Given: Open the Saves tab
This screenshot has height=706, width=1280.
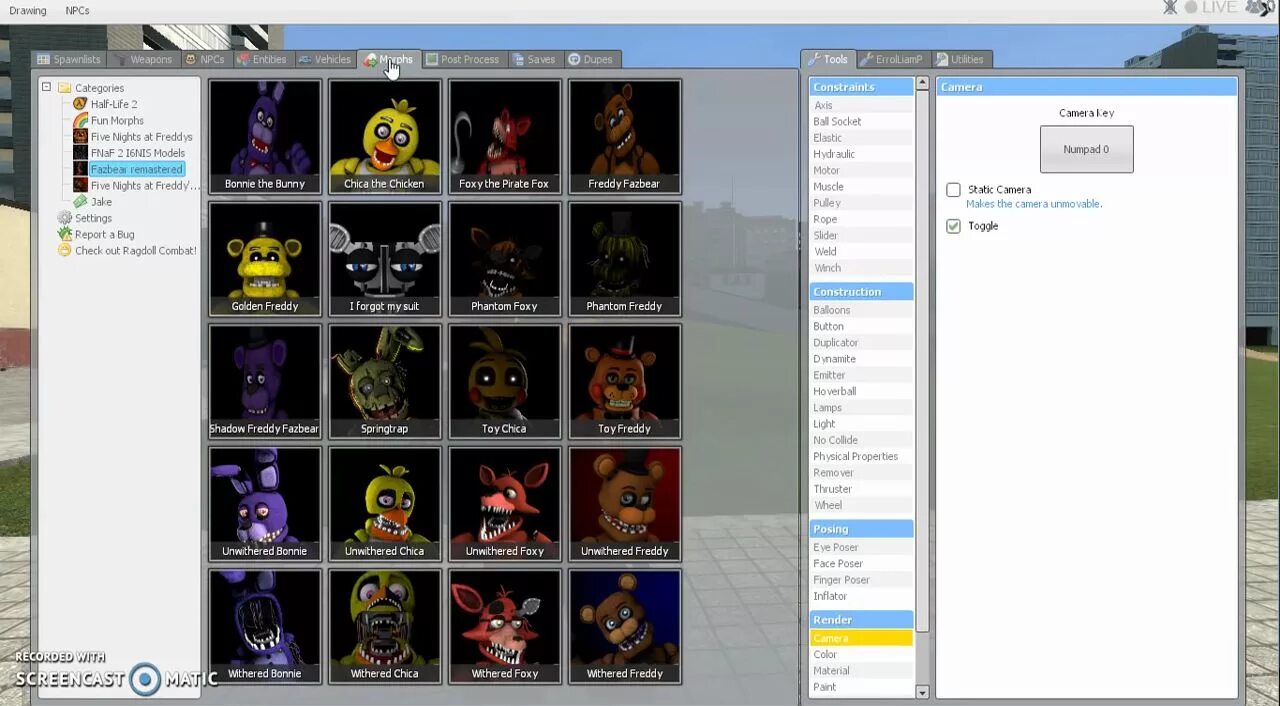Looking at the screenshot, I should [x=534, y=59].
